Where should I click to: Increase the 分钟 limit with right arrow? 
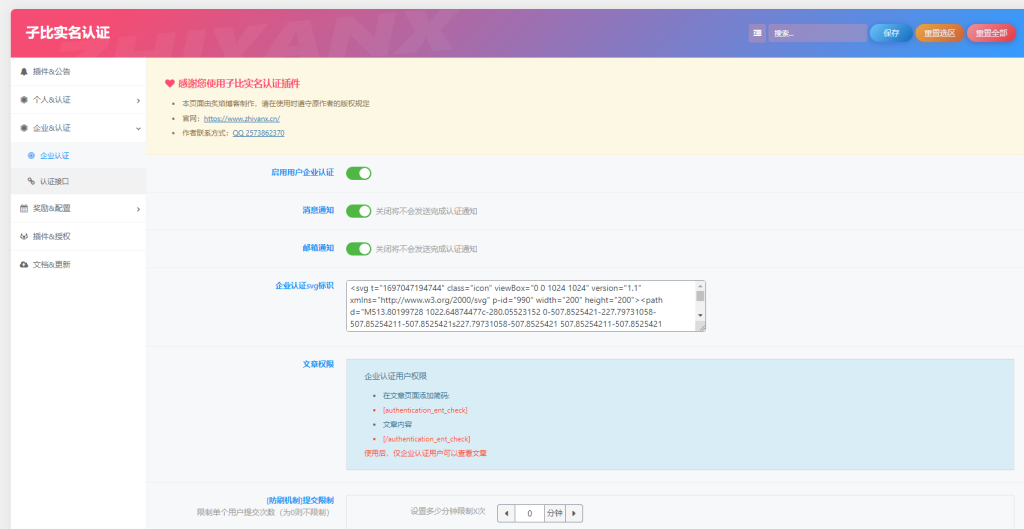click(x=573, y=513)
